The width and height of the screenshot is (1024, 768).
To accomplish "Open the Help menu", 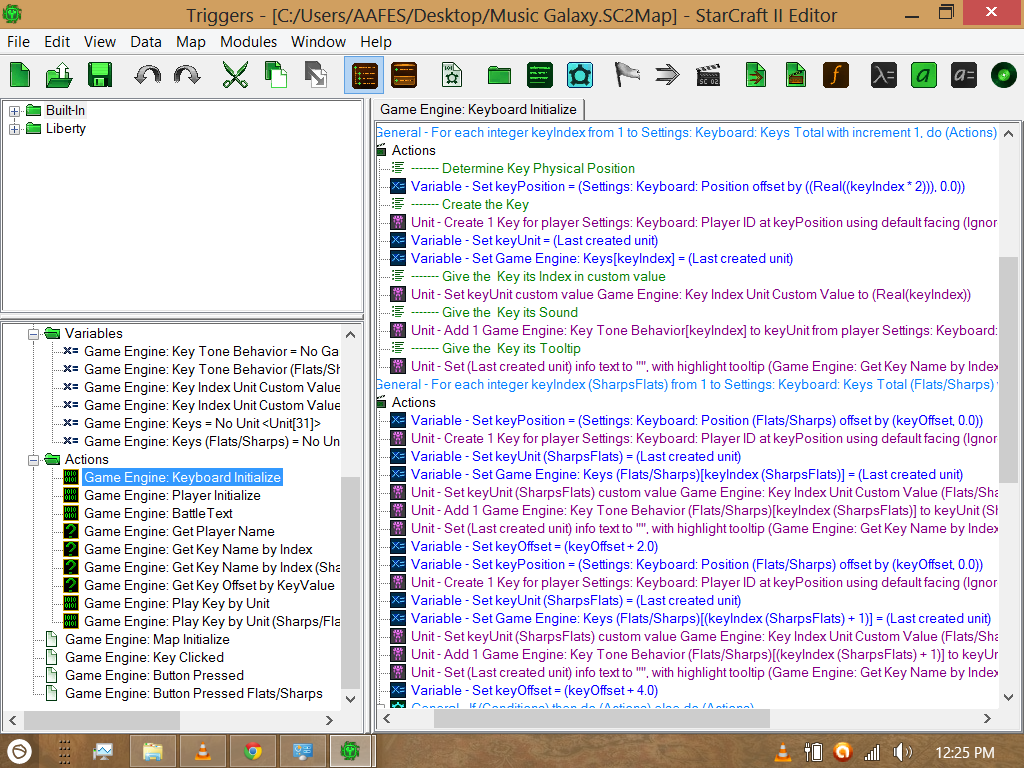I will coord(376,42).
